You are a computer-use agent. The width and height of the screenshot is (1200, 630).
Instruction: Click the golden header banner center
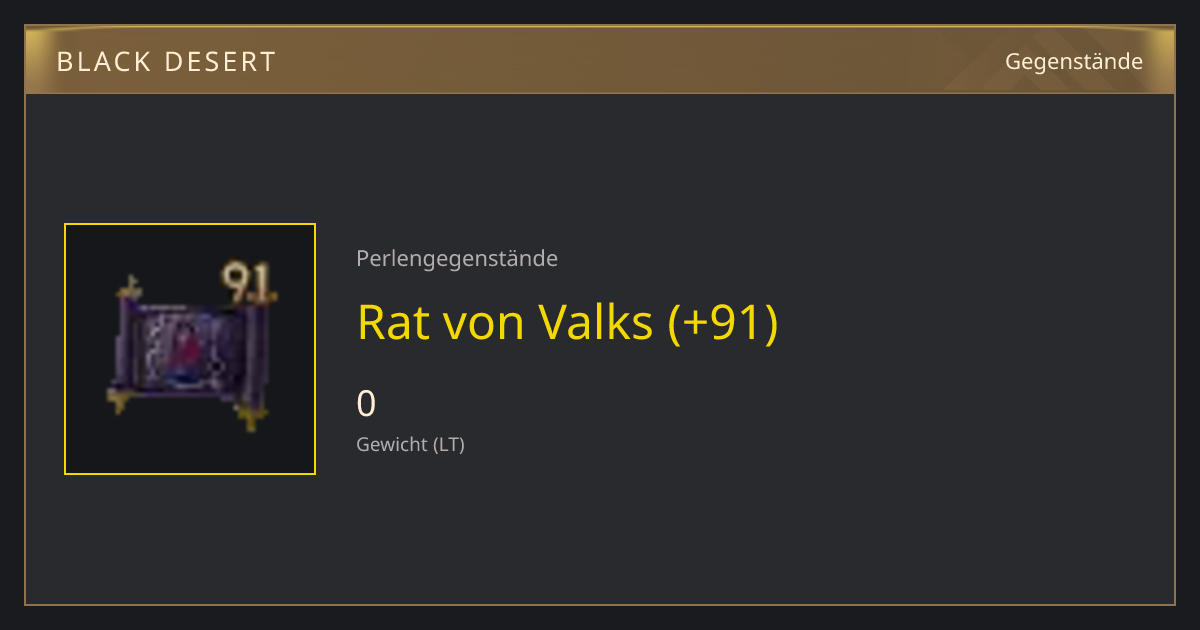[600, 60]
